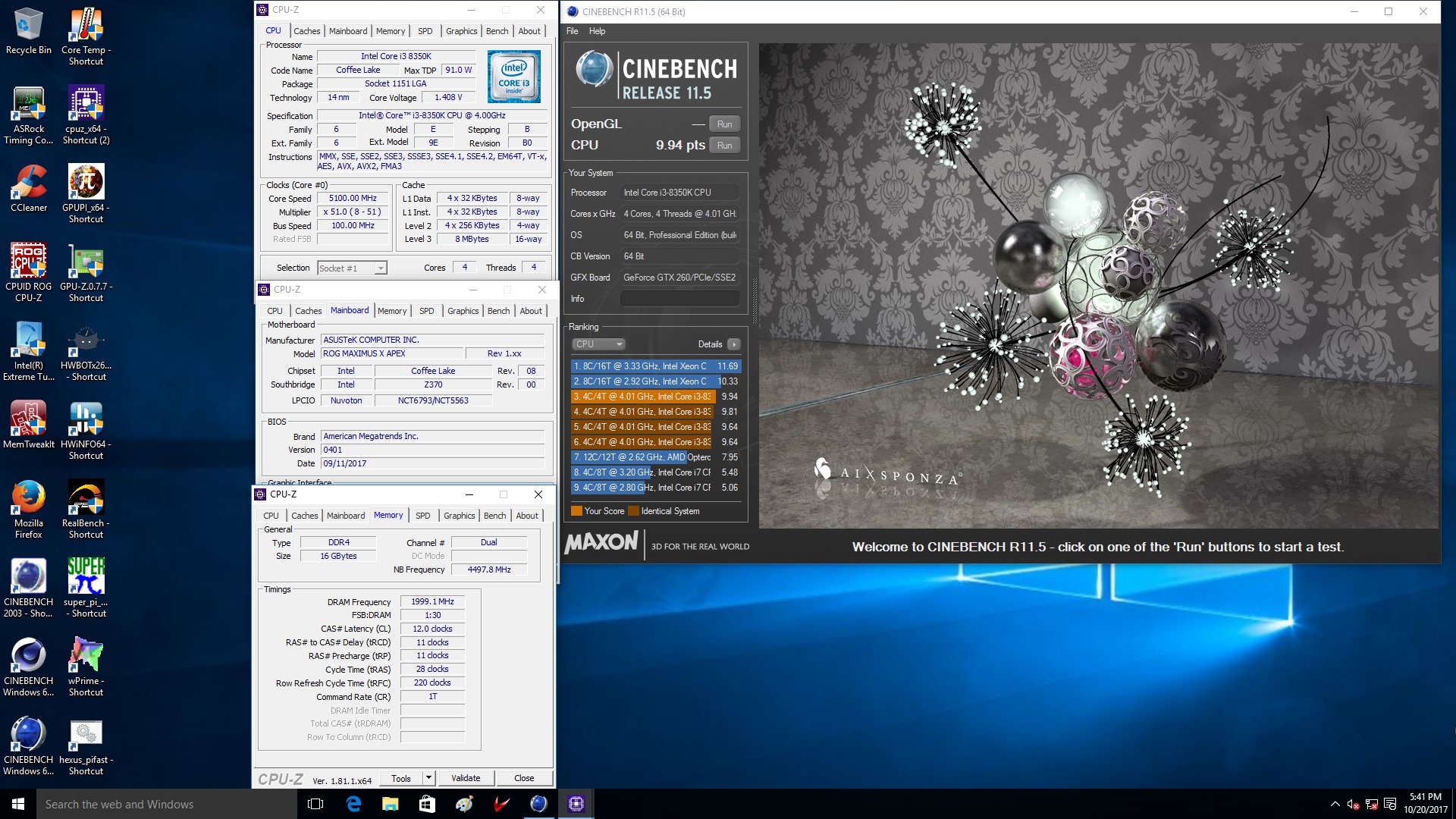The width and height of the screenshot is (1456, 819).
Task: Open SPD tab in Mainboard CPU-Z window
Action: click(426, 311)
